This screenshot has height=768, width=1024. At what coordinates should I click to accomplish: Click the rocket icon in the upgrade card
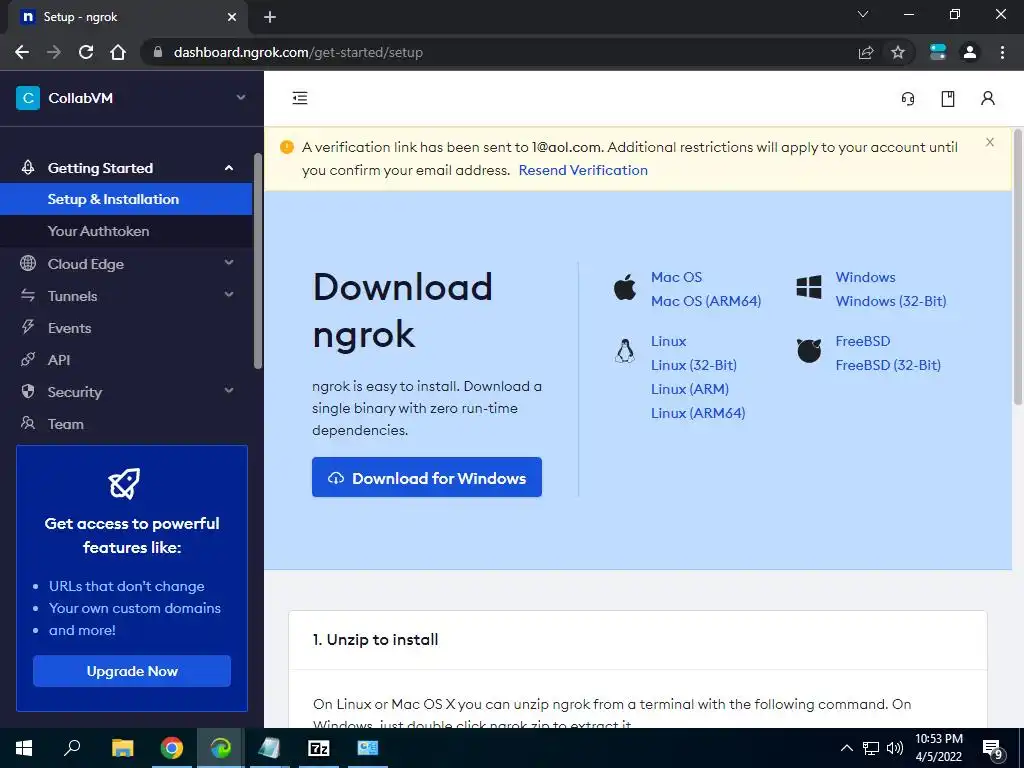pos(124,483)
